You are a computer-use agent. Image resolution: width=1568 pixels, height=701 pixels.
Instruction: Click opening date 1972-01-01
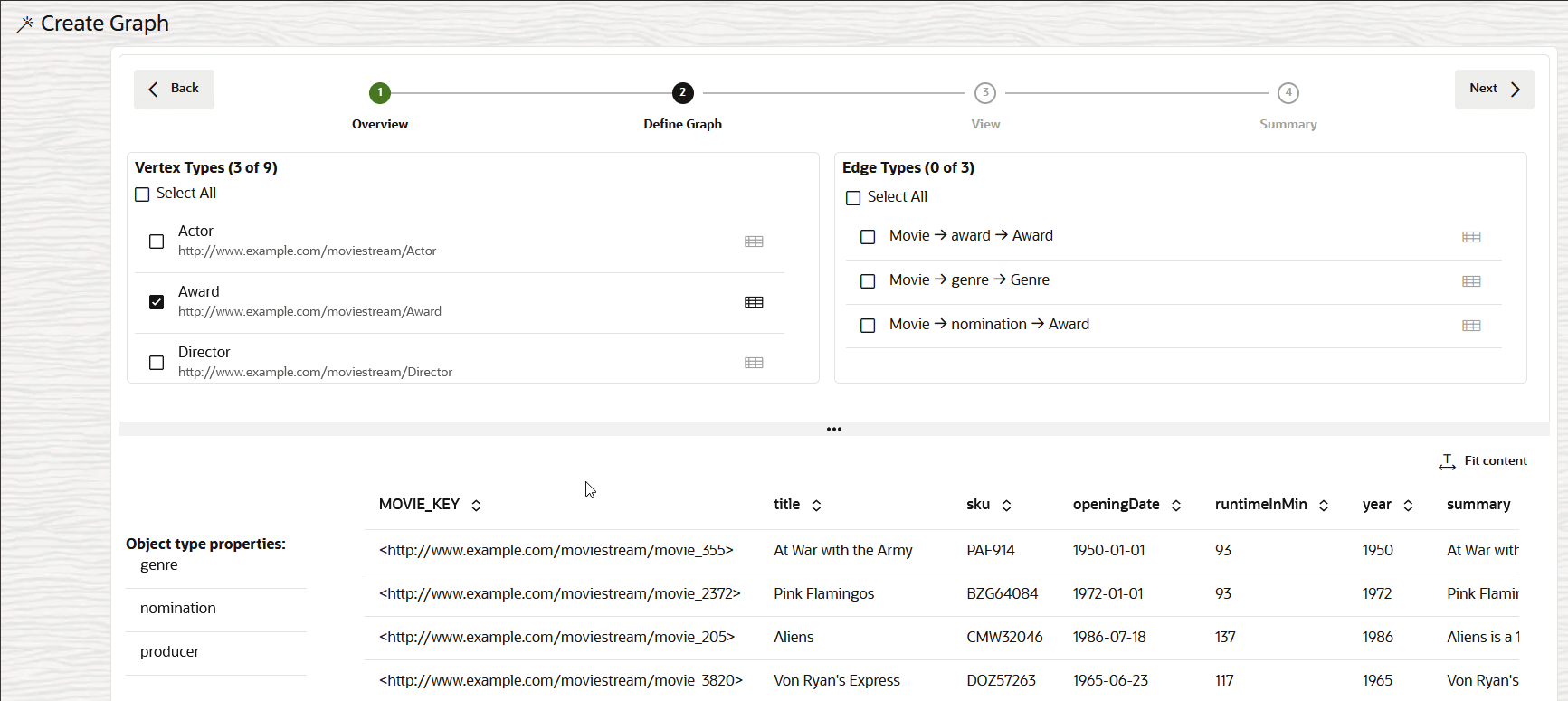[x=1108, y=594]
